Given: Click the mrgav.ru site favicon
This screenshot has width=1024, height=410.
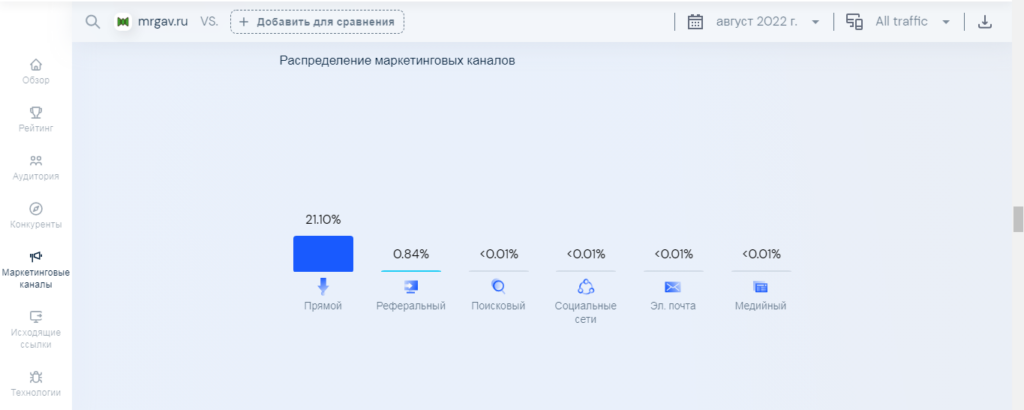Looking at the screenshot, I should pyautogui.click(x=122, y=22).
